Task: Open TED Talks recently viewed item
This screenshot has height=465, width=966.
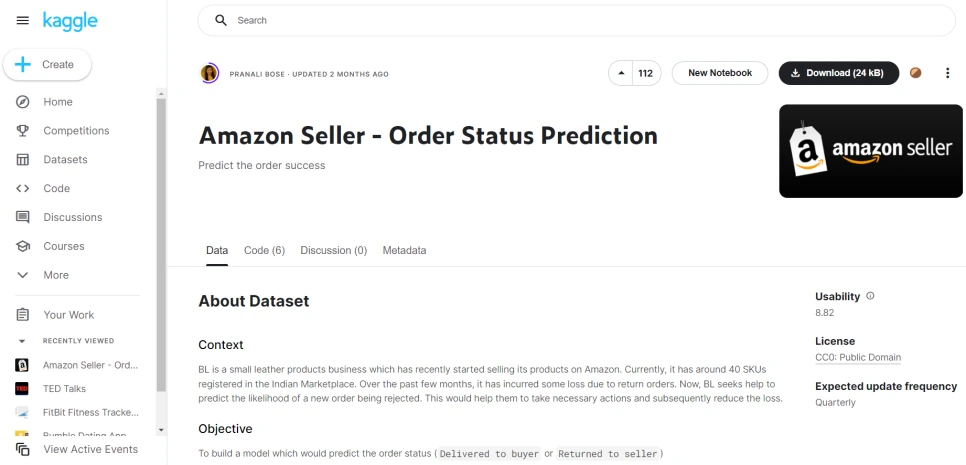Action: pos(64,389)
